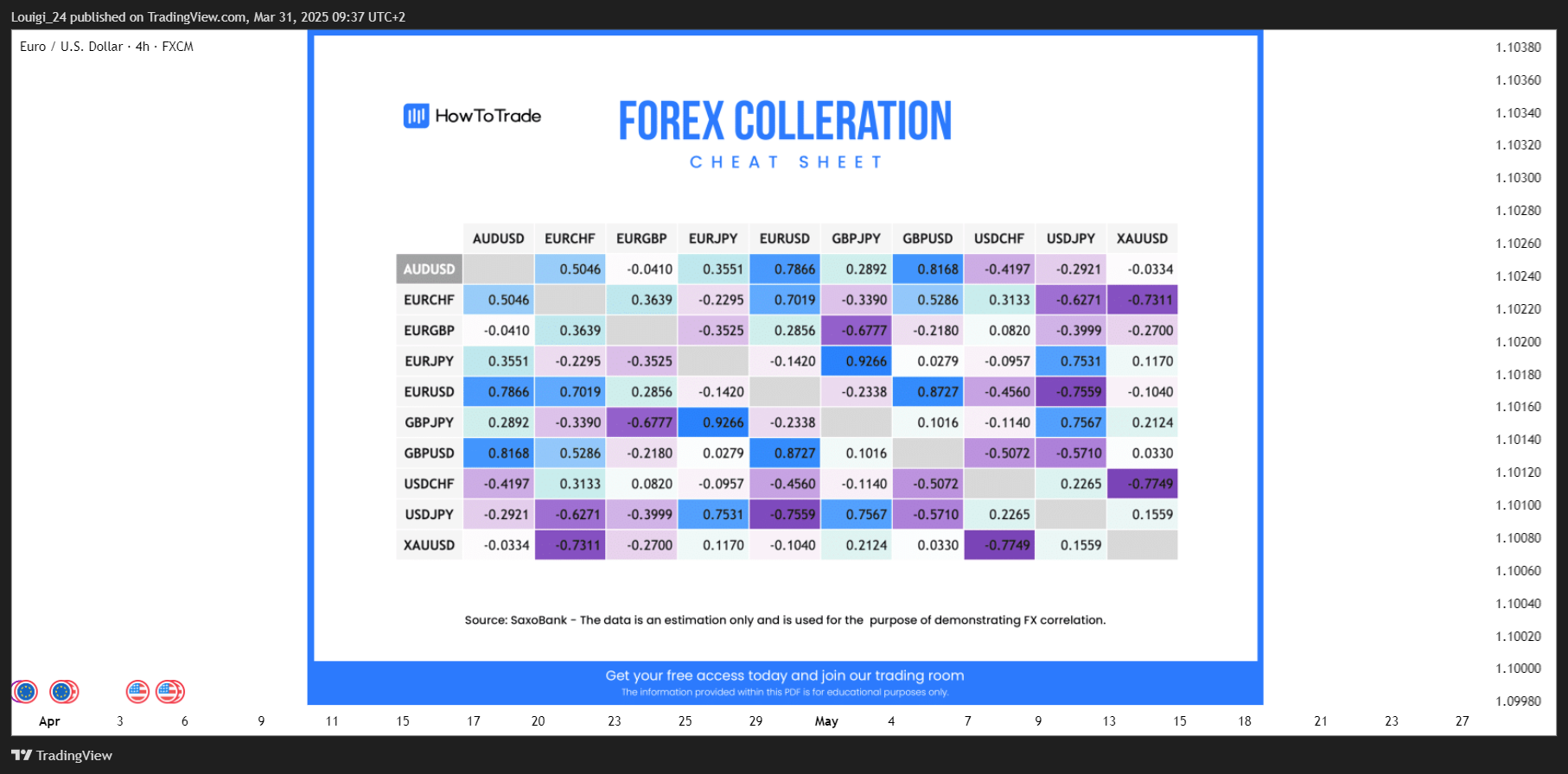Click 0.0820 in the EURGBP row
Viewport: 1568px width, 774px height.
999,331
